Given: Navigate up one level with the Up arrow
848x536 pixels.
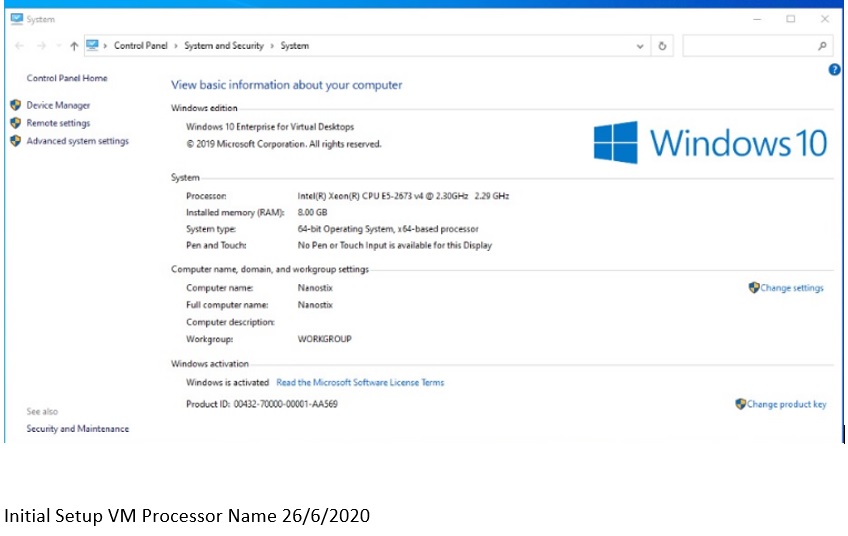Looking at the screenshot, I should coord(74,46).
